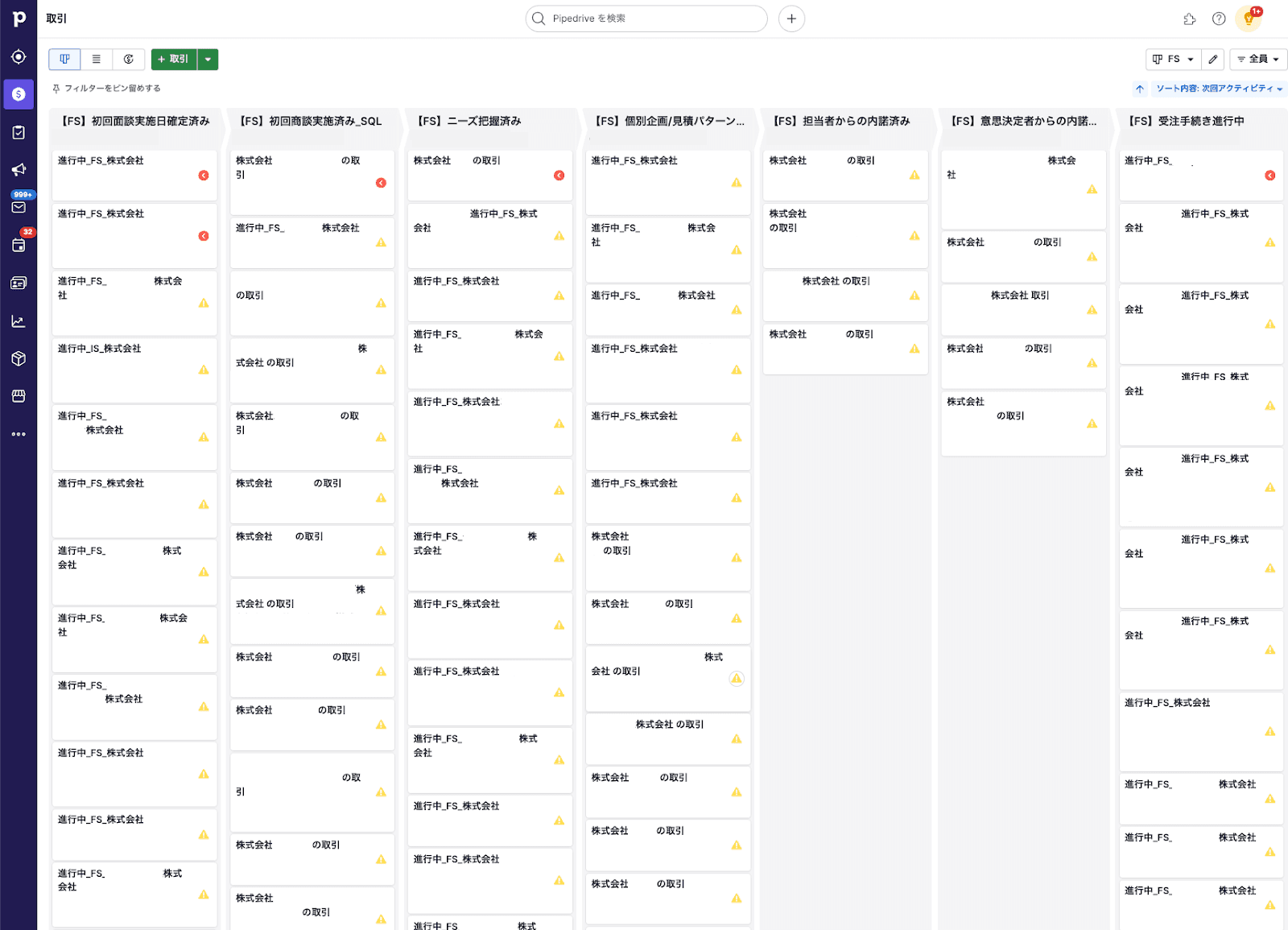Open Insights chart icon in sidebar
This screenshot has height=930, width=1288.
click(19, 321)
